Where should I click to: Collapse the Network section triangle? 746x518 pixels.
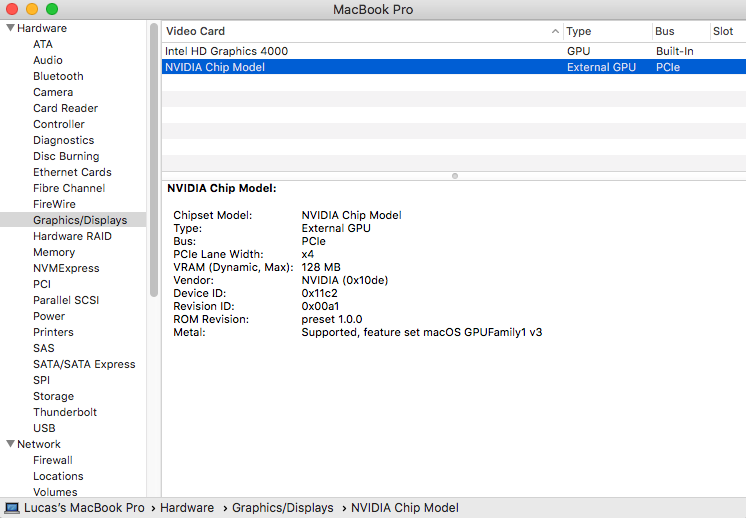(x=10, y=443)
